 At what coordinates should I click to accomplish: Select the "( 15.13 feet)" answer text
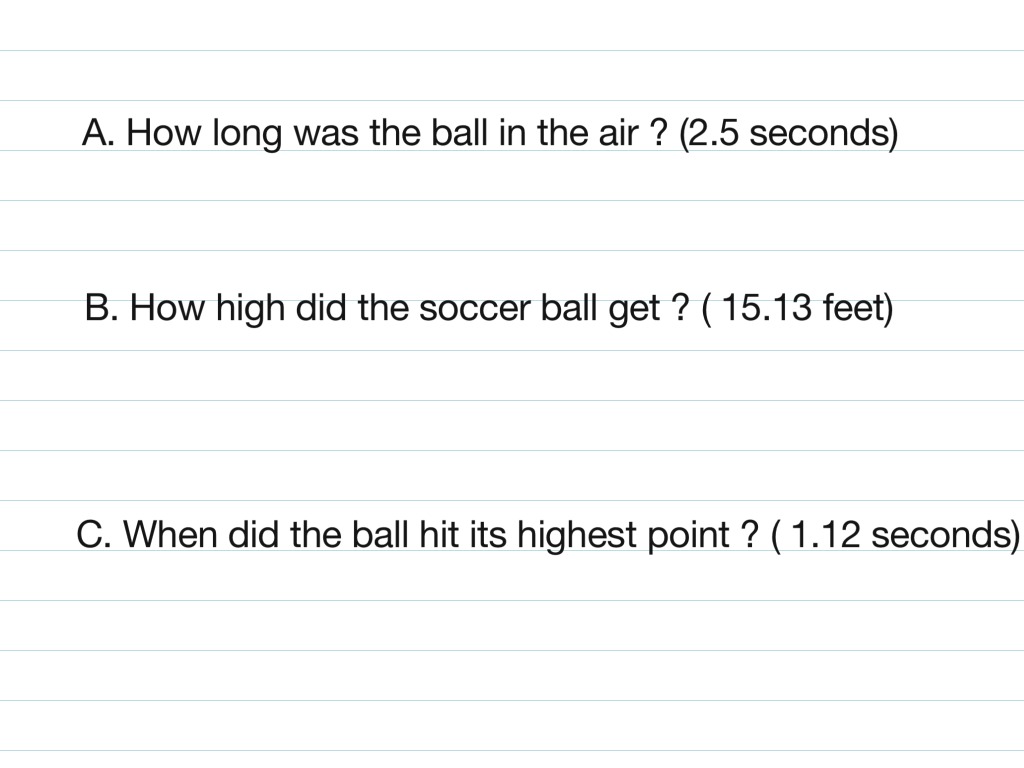797,308
